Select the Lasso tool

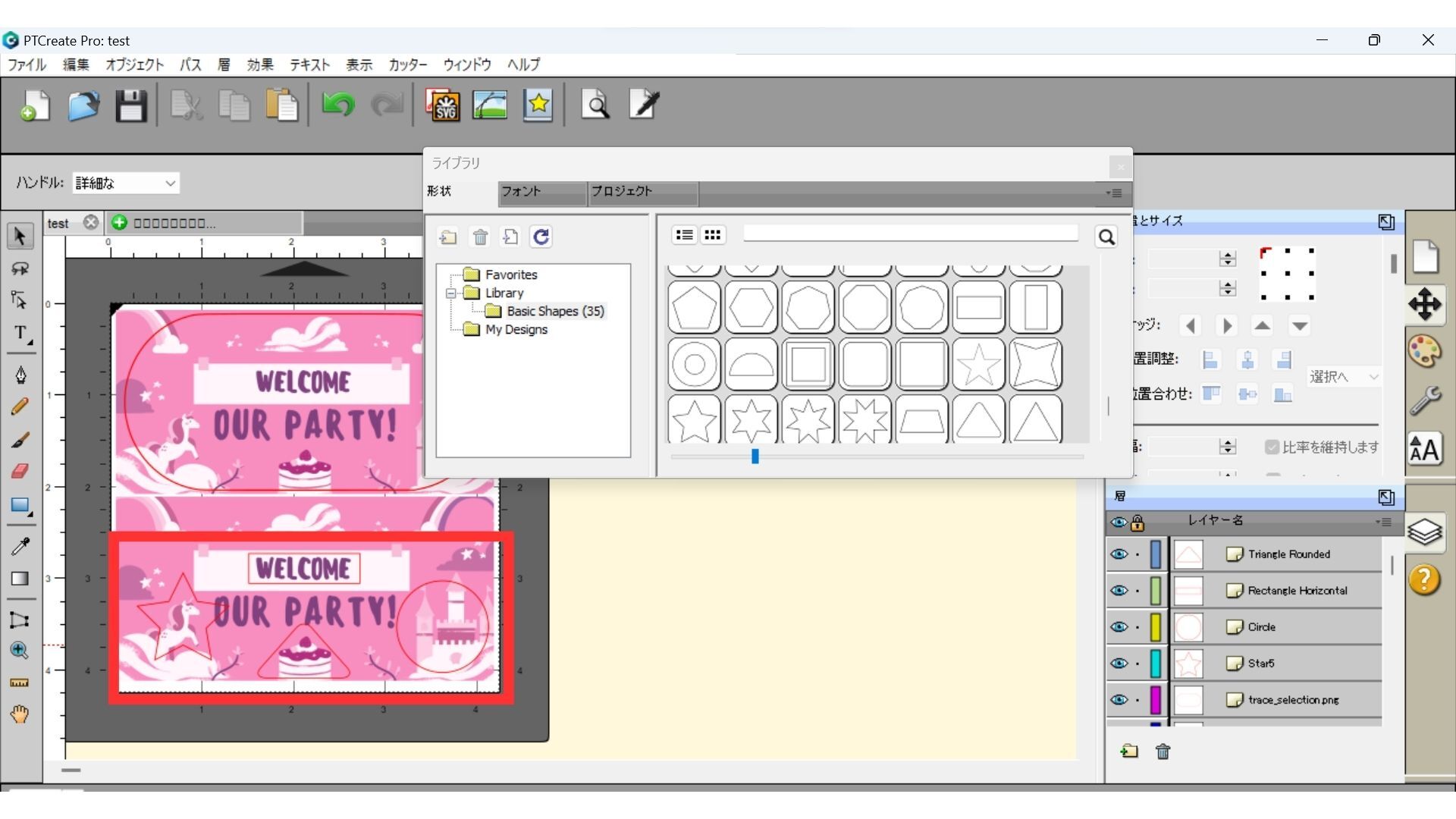pyautogui.click(x=20, y=268)
